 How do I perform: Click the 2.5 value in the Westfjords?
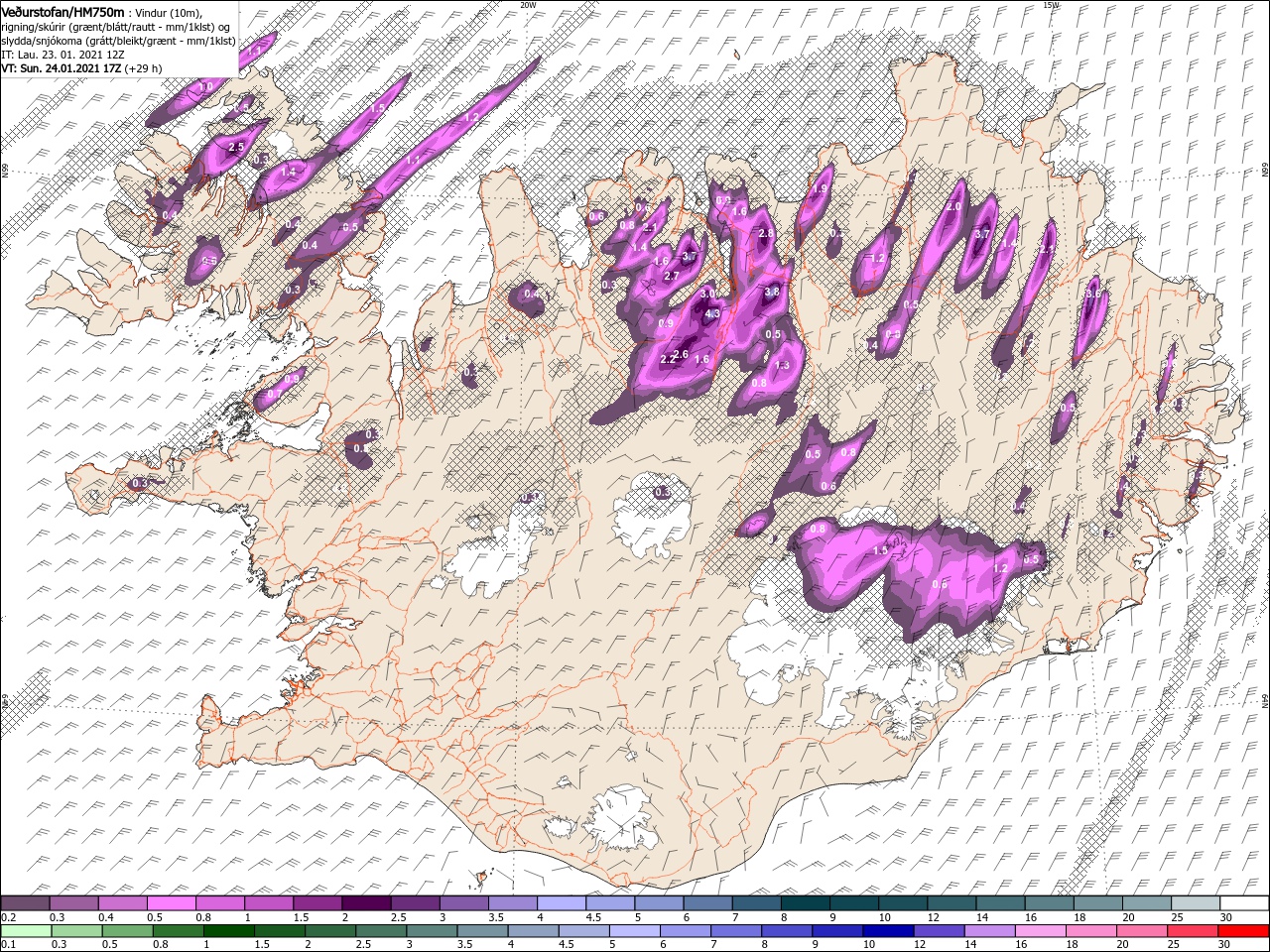(x=236, y=147)
